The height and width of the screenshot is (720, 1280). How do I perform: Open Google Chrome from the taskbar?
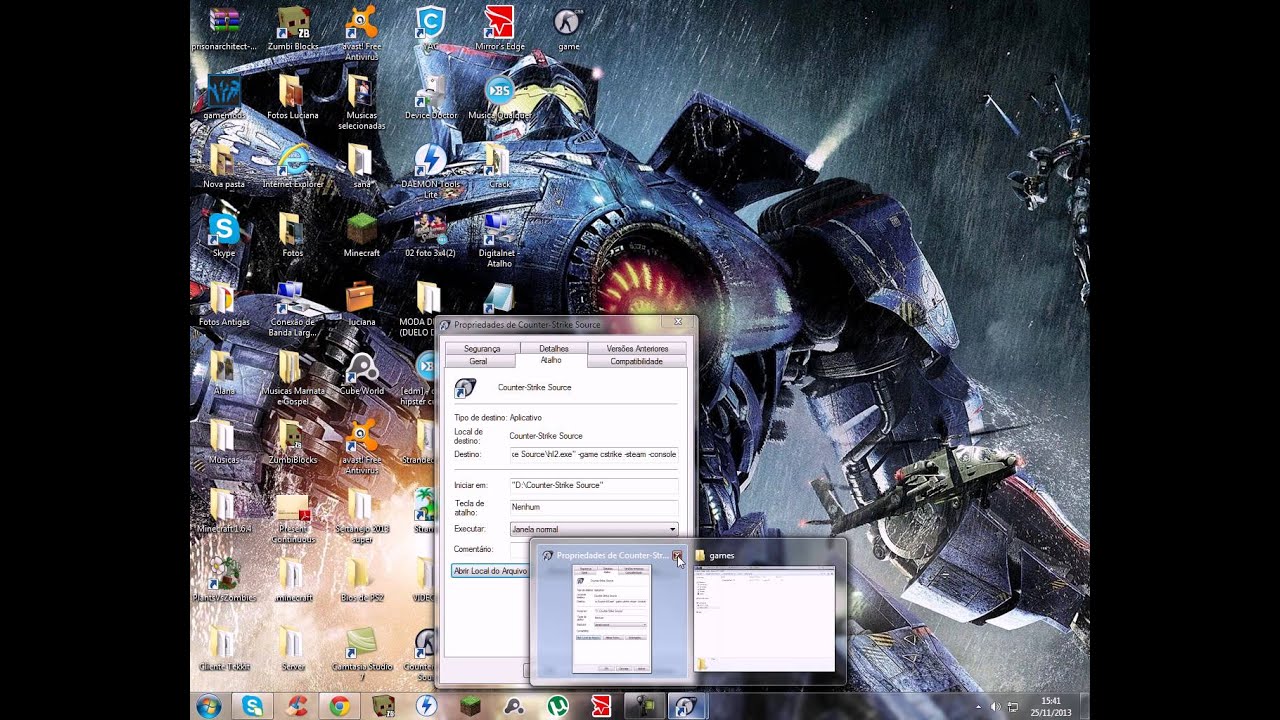pyautogui.click(x=339, y=706)
